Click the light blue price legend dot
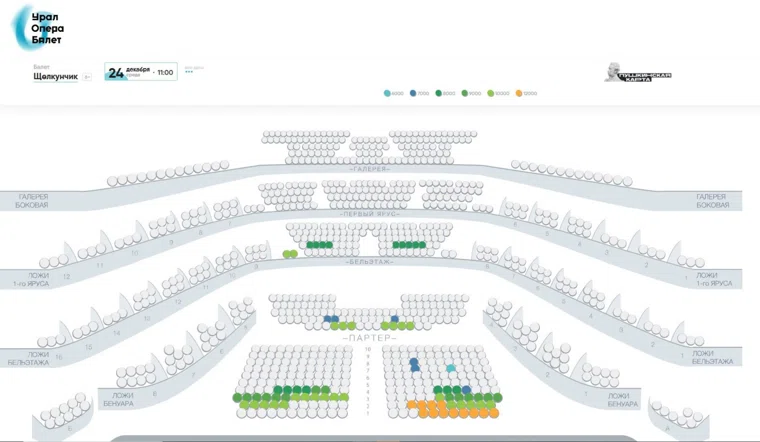 coord(387,93)
